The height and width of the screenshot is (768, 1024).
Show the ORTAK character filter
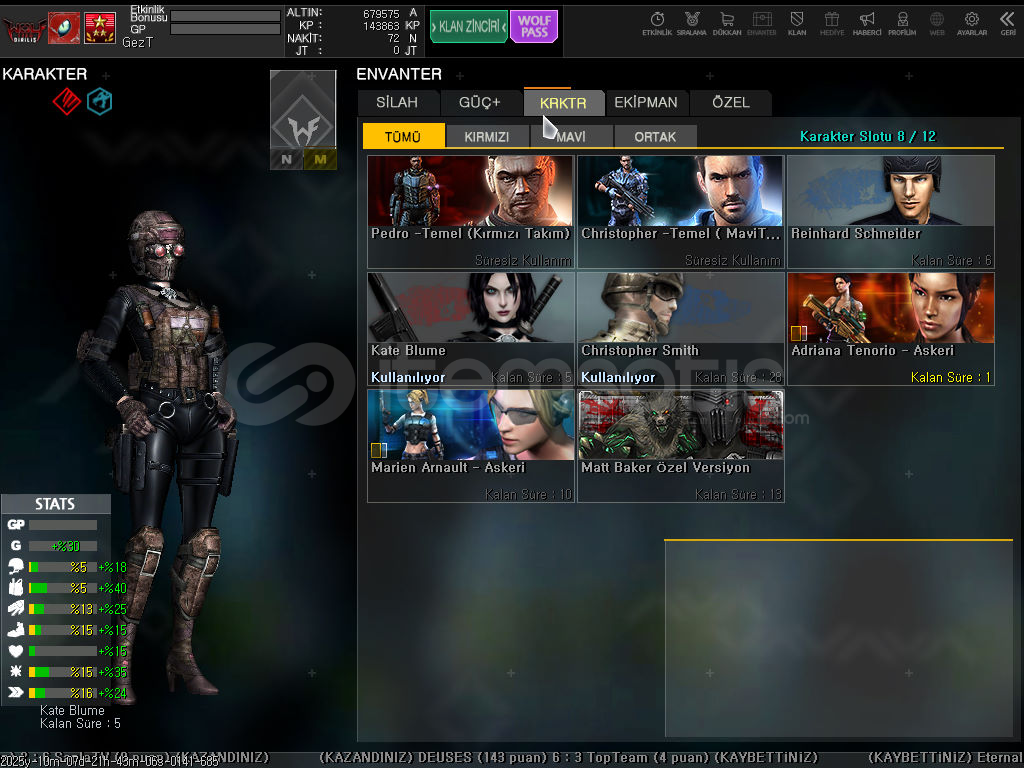point(655,137)
